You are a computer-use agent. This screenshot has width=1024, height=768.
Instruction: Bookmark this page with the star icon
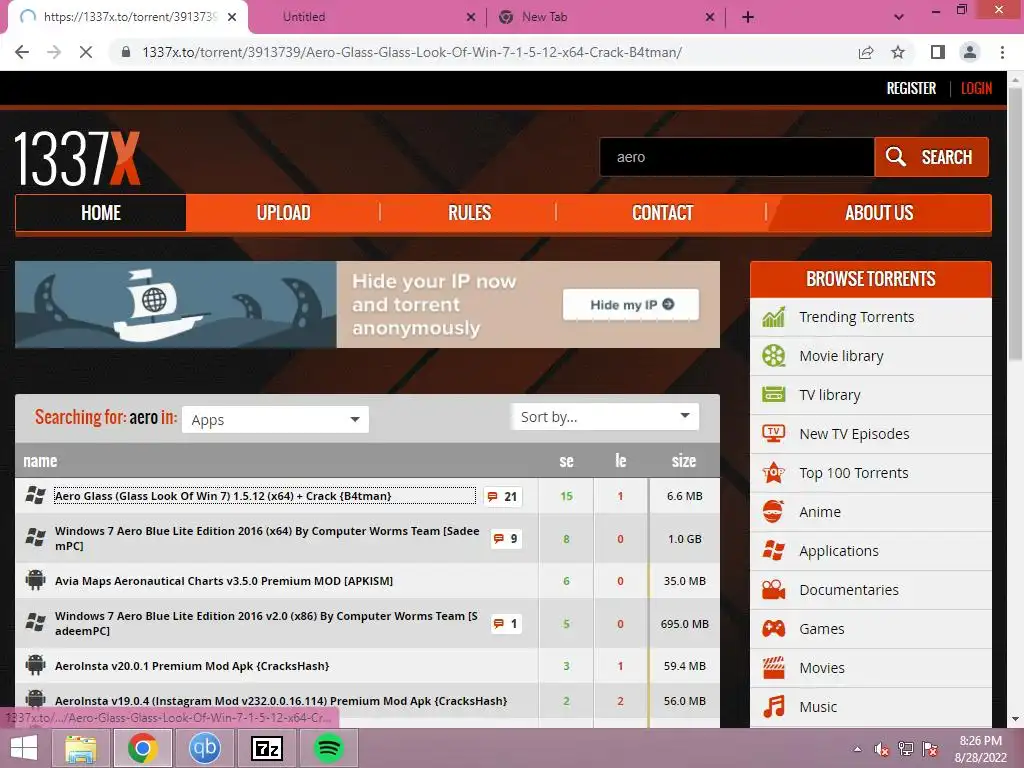point(898,52)
